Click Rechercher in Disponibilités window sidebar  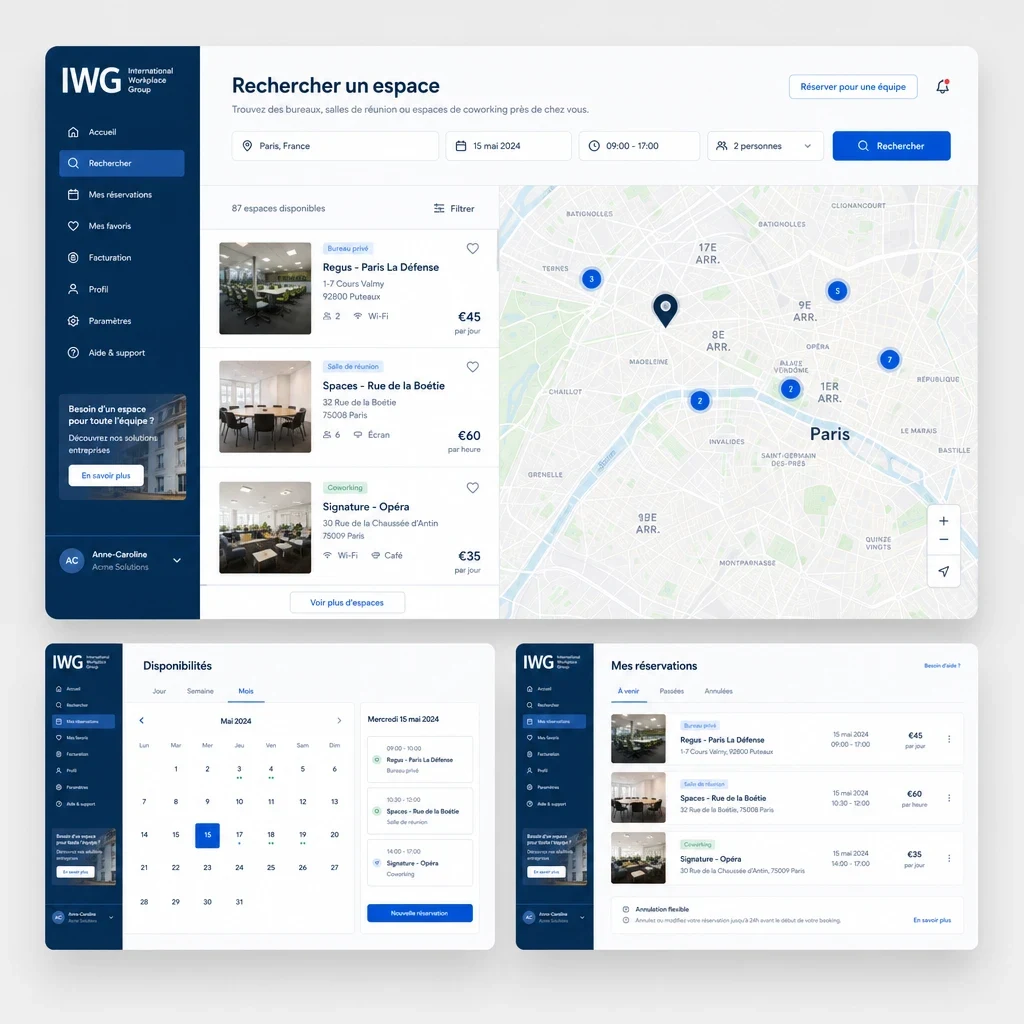(x=83, y=705)
